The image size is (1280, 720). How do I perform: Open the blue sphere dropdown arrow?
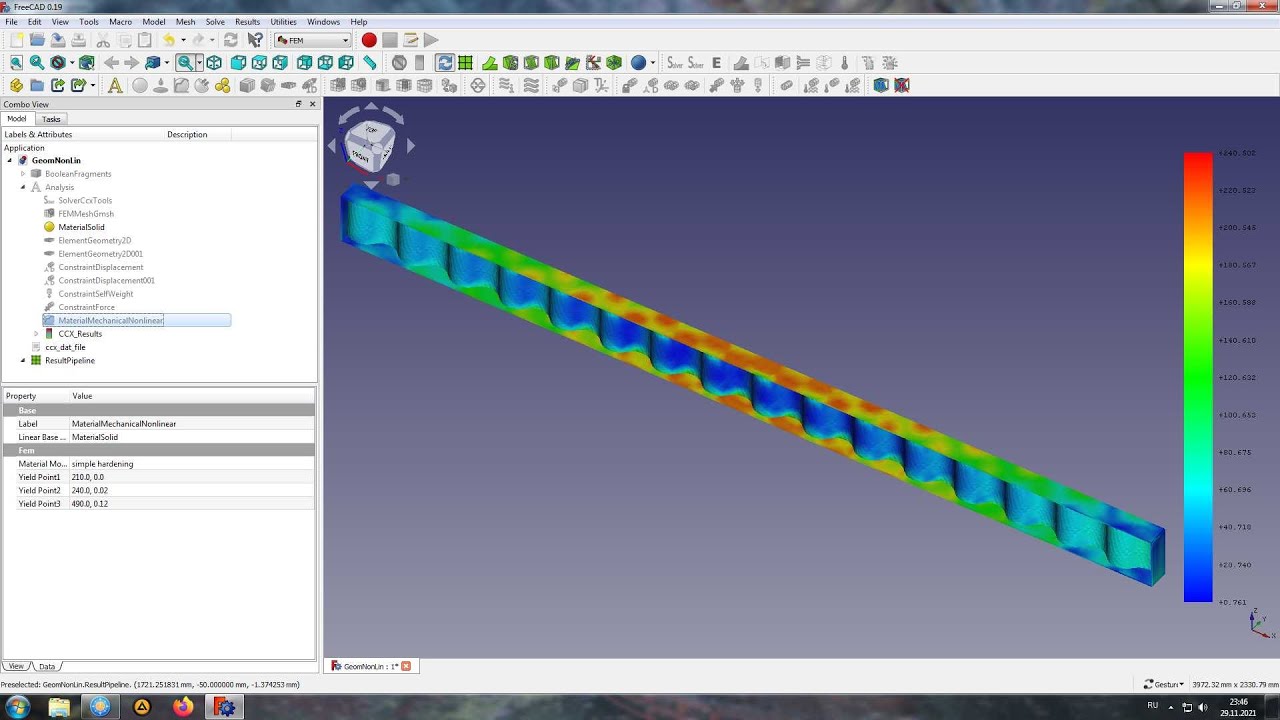coord(652,63)
